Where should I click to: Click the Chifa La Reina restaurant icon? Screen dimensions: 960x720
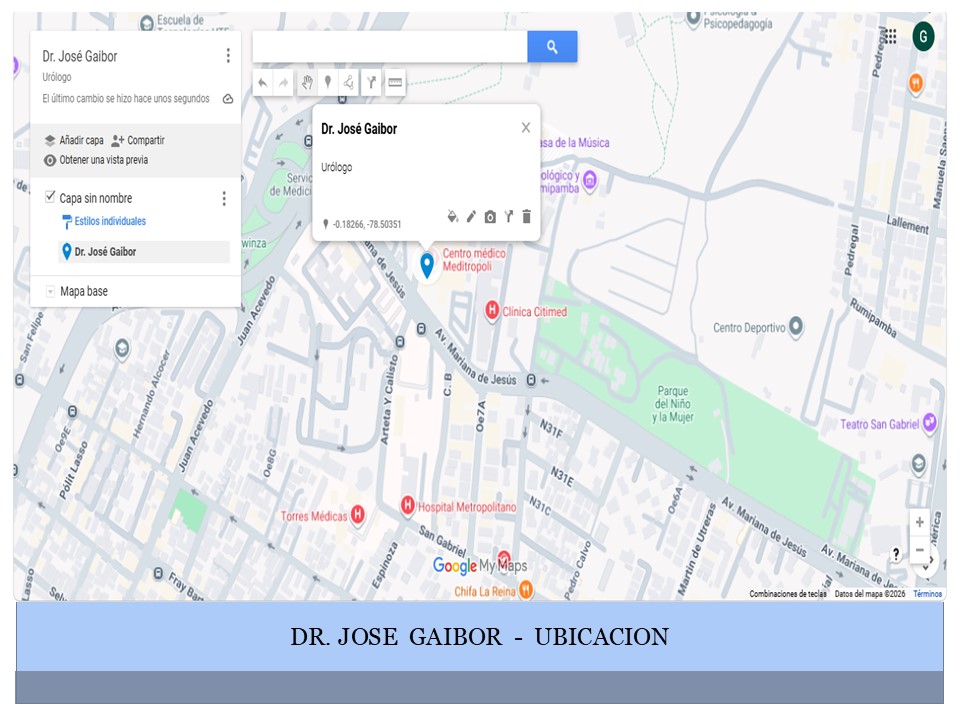(526, 590)
